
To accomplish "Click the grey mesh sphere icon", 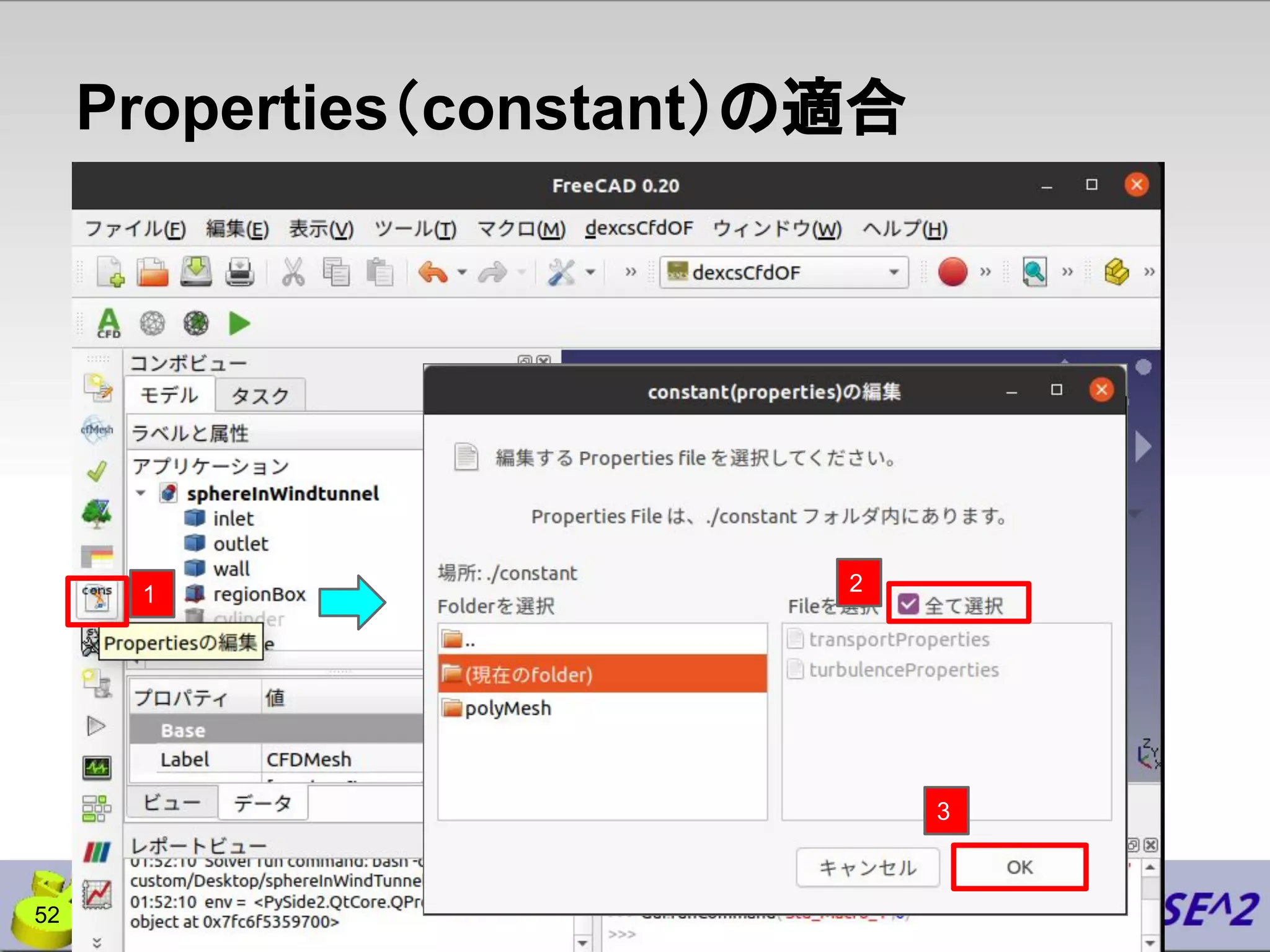I will 153,323.
